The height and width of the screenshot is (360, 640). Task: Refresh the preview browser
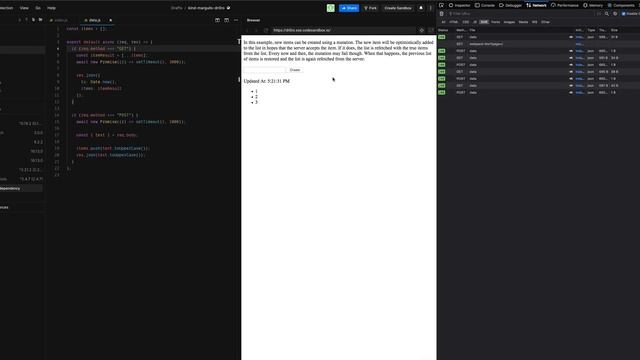(x=266, y=30)
